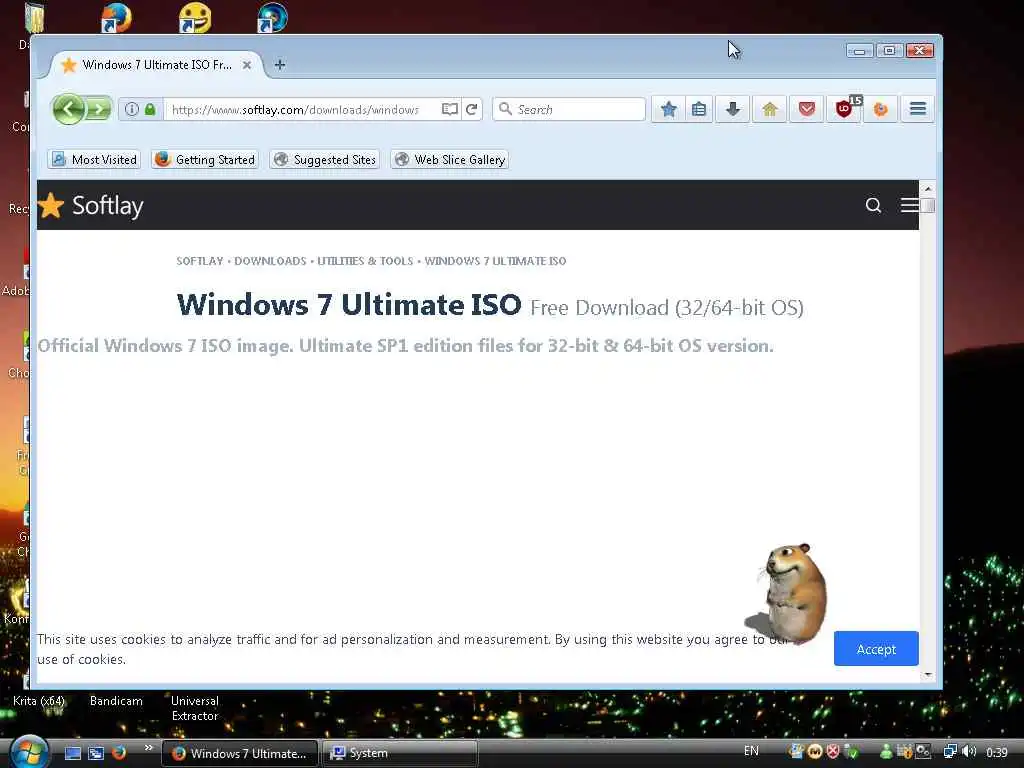Toggle Reader View icon in address bar
The image size is (1024, 768).
[449, 109]
